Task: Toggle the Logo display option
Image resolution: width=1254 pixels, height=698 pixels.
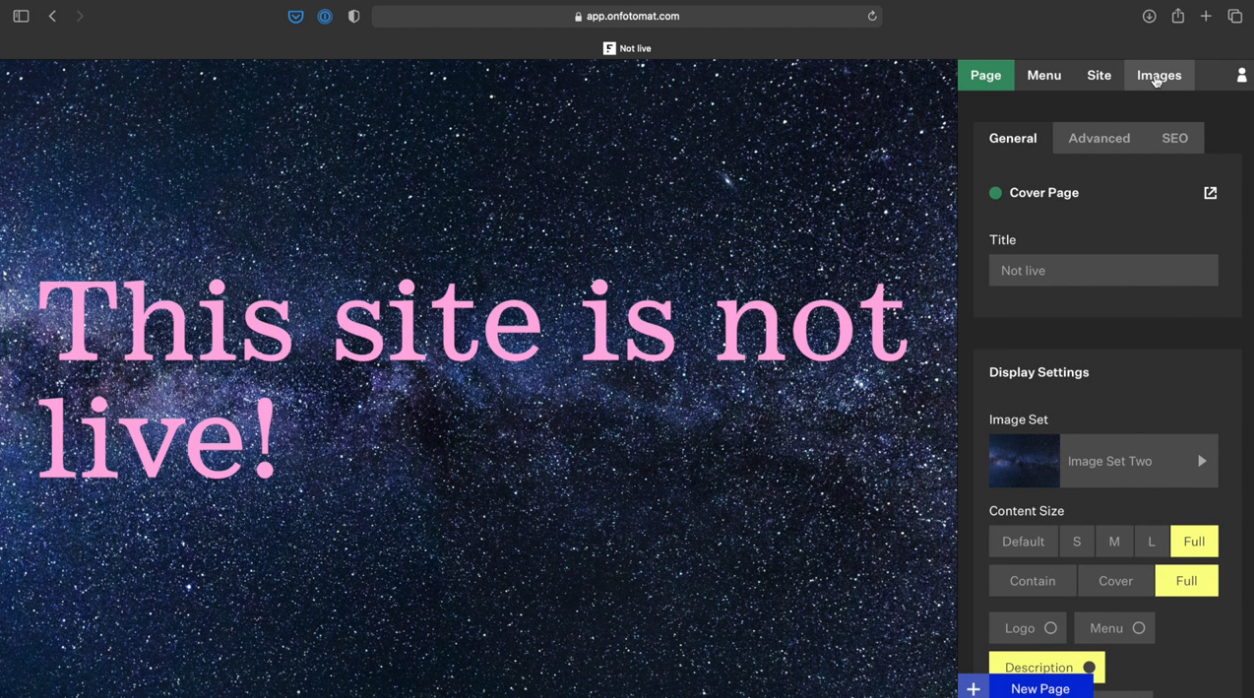Action: pyautogui.click(x=1027, y=628)
